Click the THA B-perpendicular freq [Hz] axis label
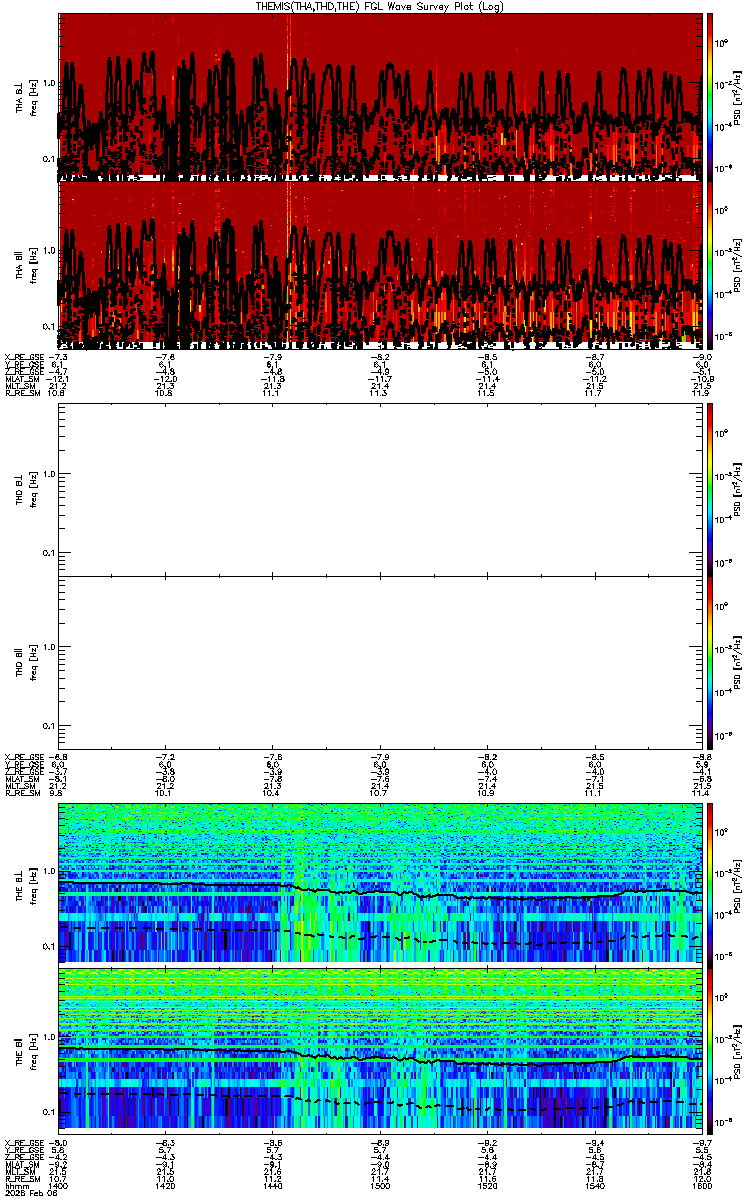 click(33, 96)
